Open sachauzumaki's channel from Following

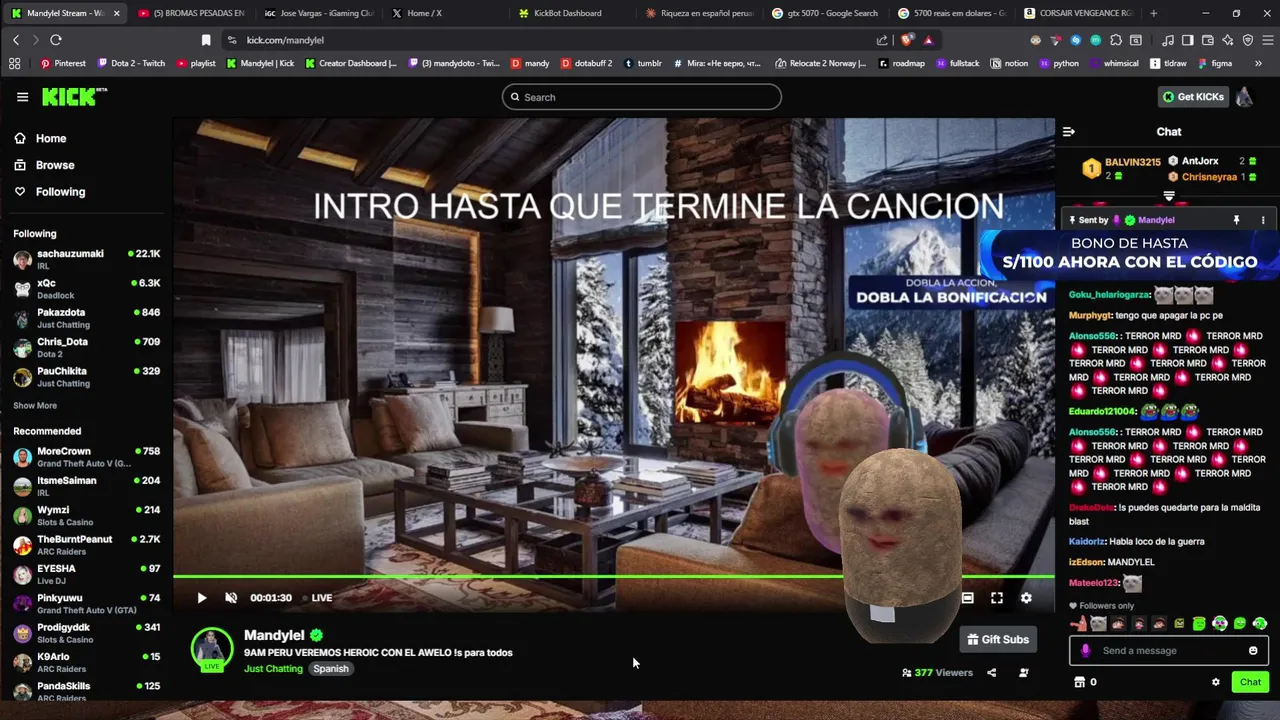(x=86, y=259)
